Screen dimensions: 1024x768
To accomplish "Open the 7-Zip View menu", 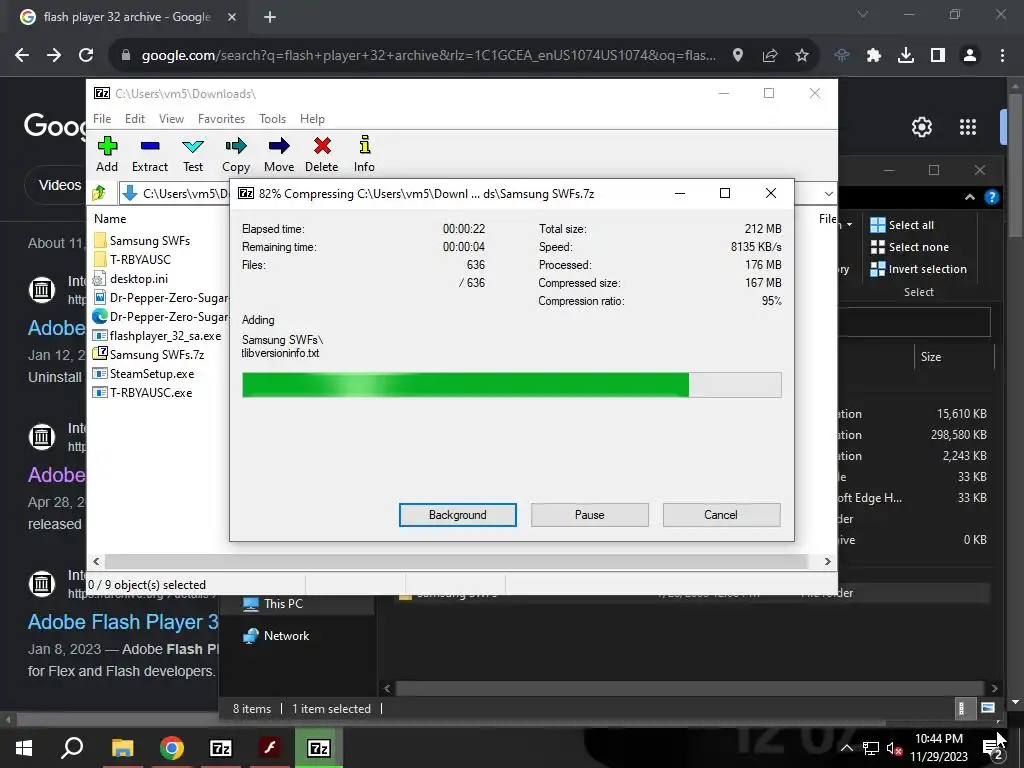I will coord(171,119).
